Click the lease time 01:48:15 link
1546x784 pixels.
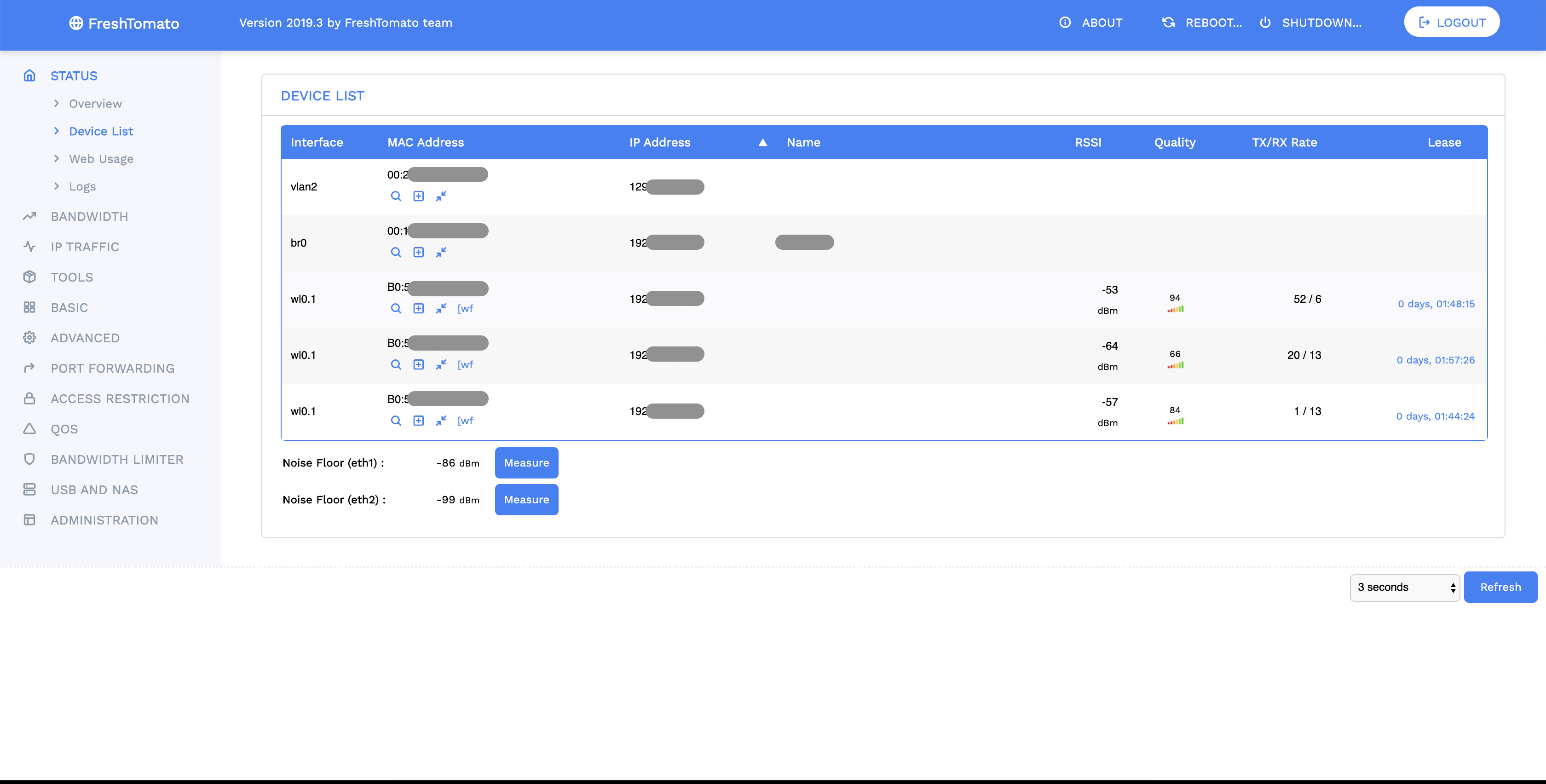tap(1436, 304)
